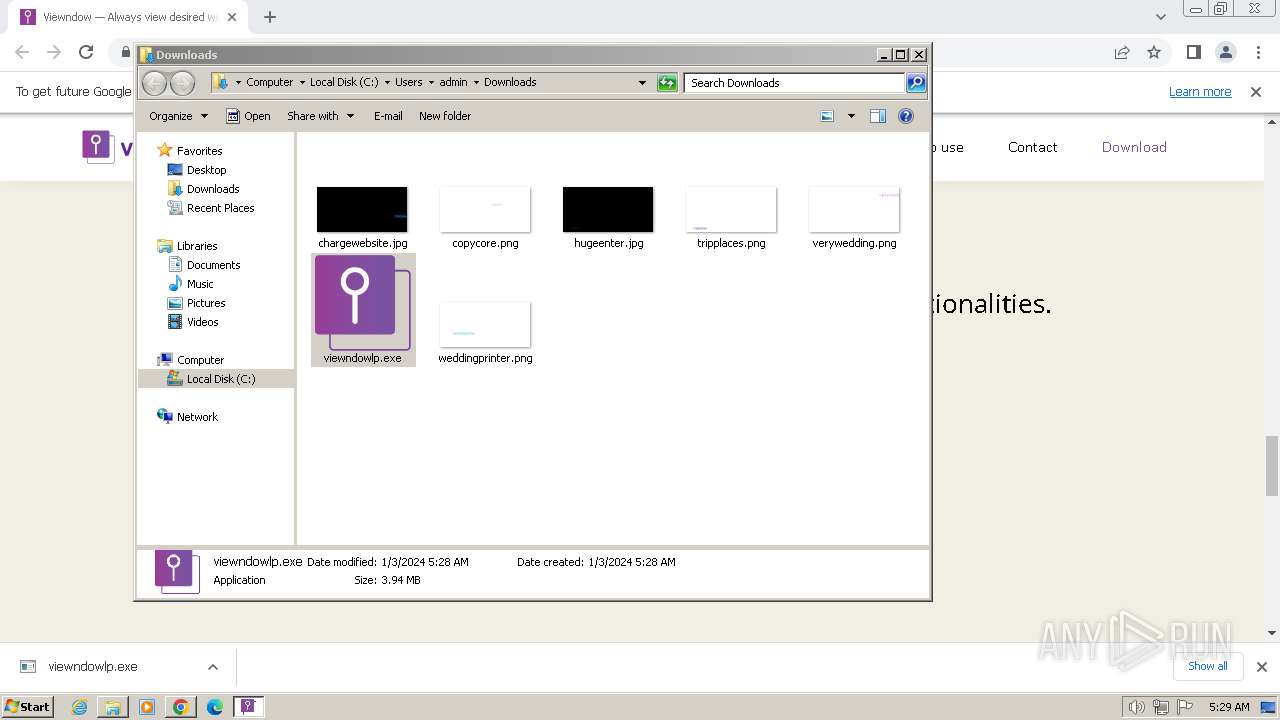Select Network in navigation pane

coord(197,417)
